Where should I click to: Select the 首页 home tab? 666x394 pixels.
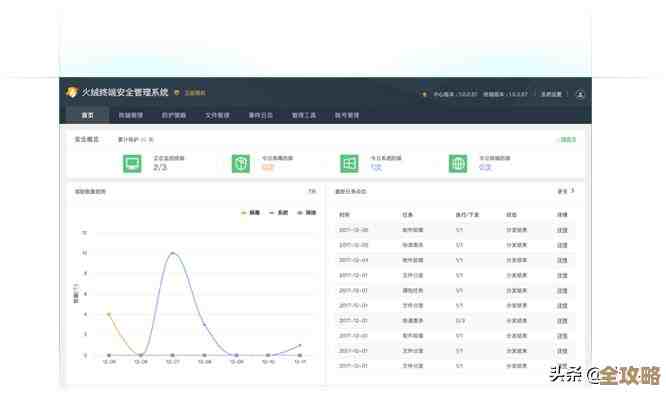point(87,115)
